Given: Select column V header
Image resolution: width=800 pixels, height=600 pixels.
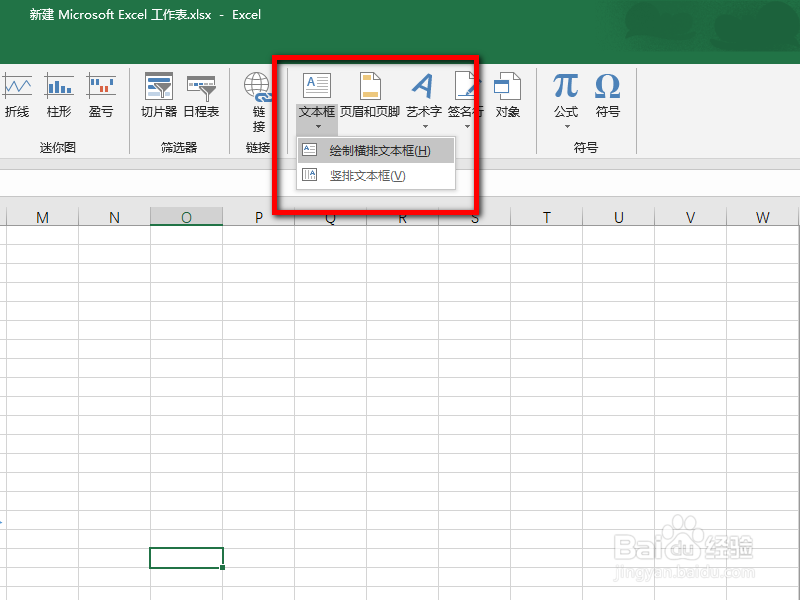Looking at the screenshot, I should coord(690,217).
